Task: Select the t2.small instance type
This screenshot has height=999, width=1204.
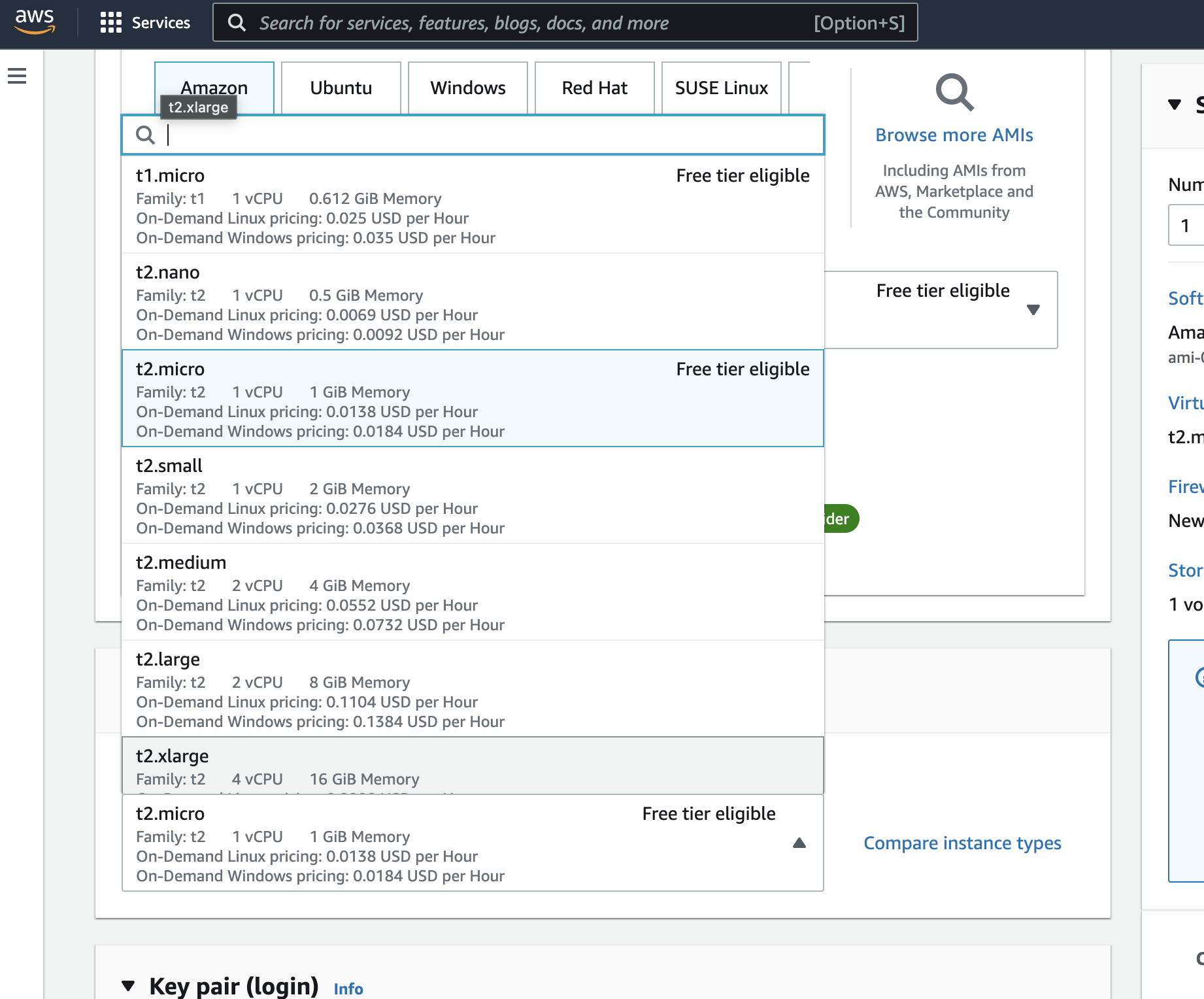Action: [392, 496]
